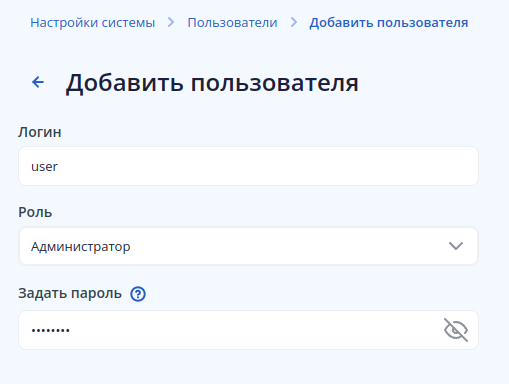The width and height of the screenshot is (509, 384).
Task: Focus the Логин input field
Action: 248,166
